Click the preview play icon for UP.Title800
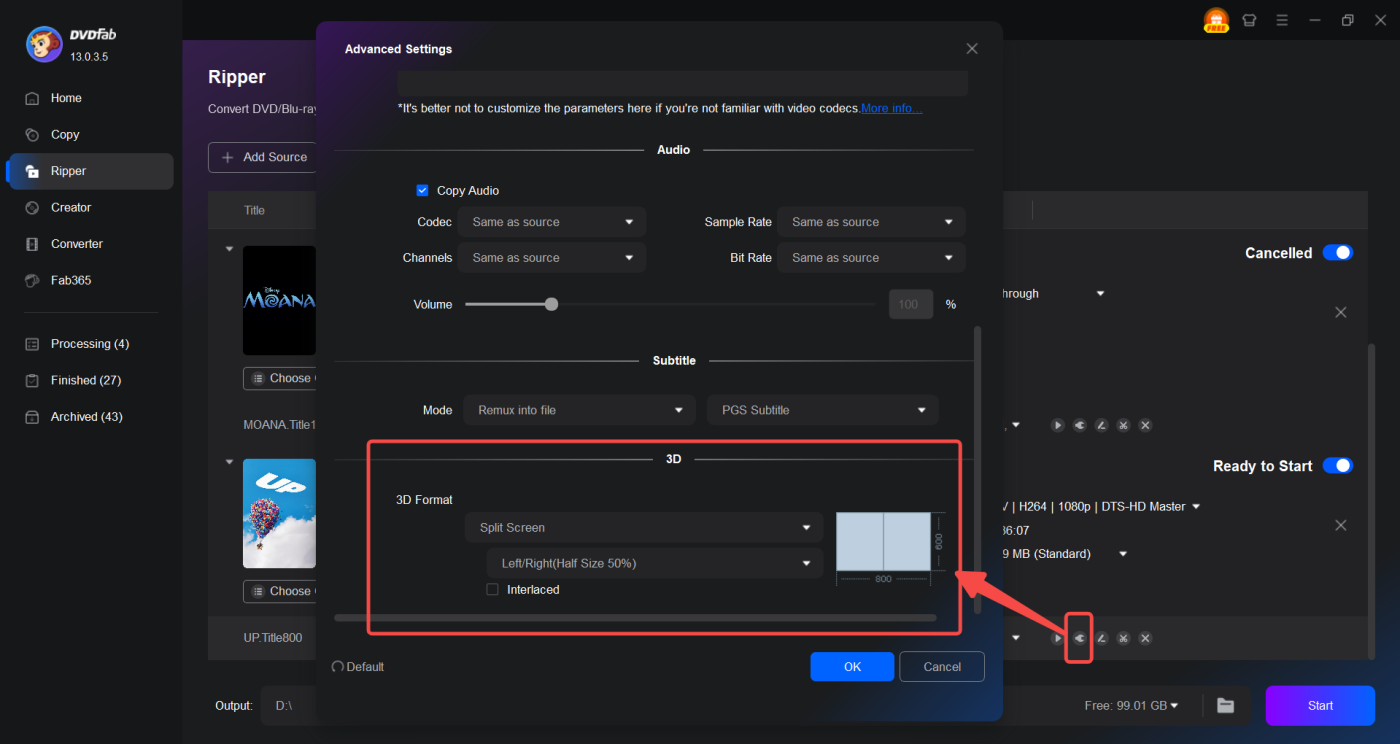The width and height of the screenshot is (1400, 744). coord(1057,638)
